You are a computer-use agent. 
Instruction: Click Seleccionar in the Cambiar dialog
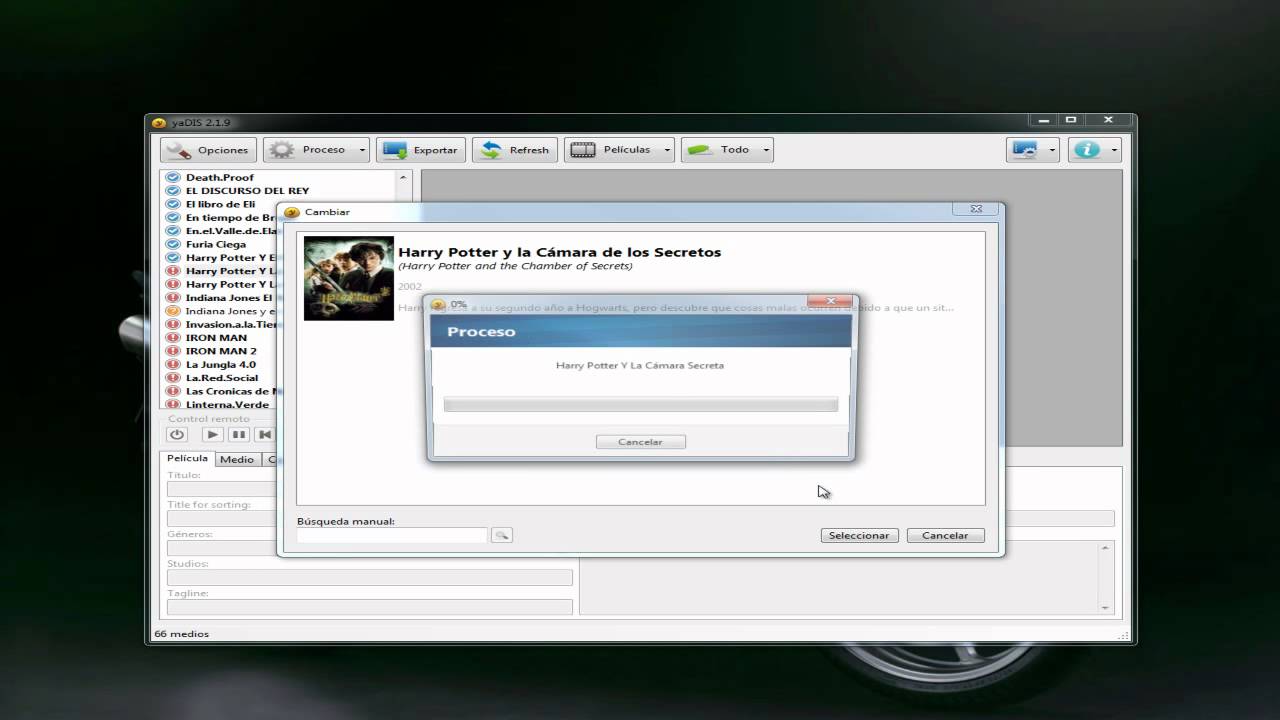click(859, 535)
